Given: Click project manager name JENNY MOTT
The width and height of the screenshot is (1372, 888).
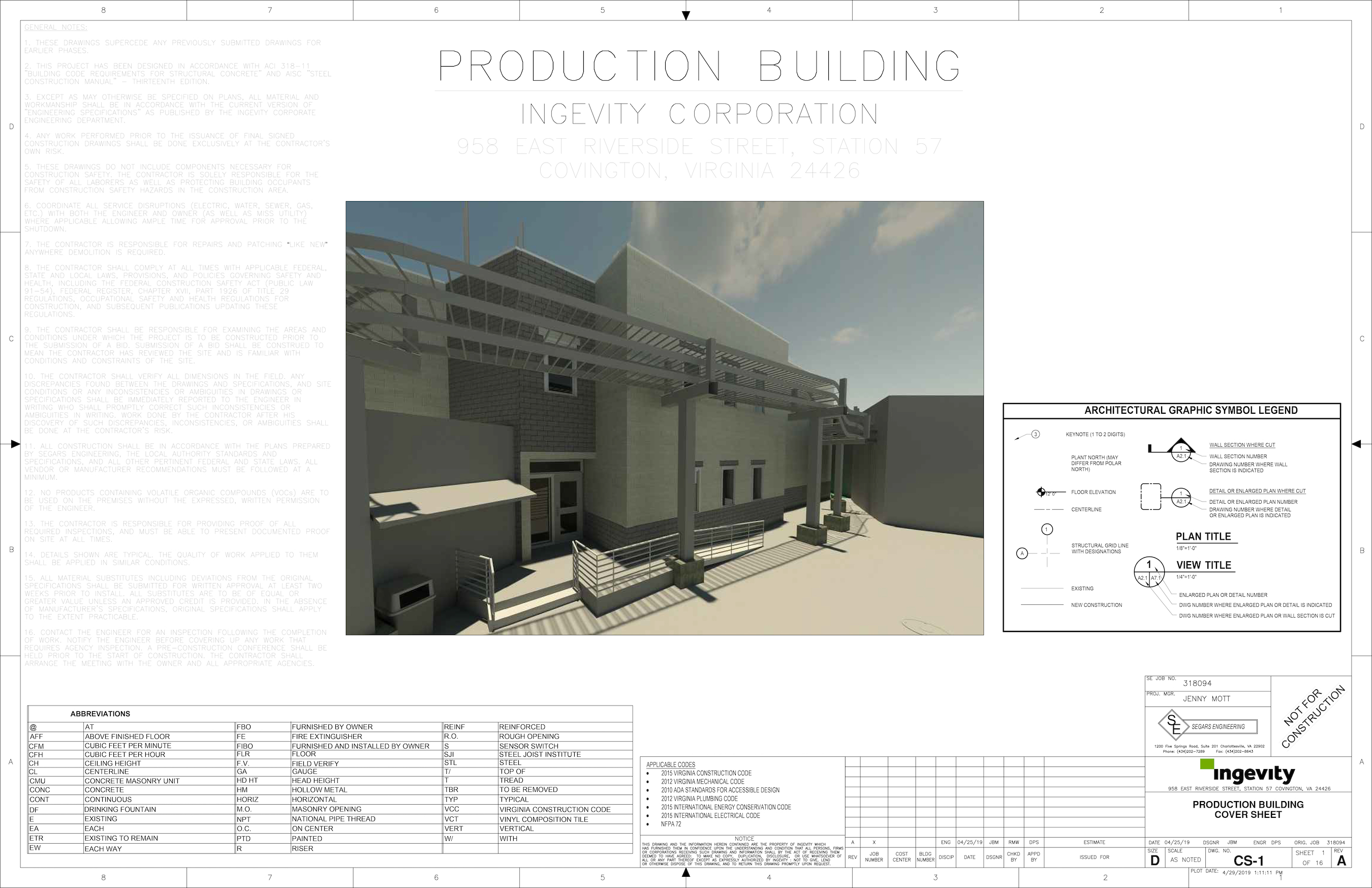Looking at the screenshot, I should coord(1206,698).
